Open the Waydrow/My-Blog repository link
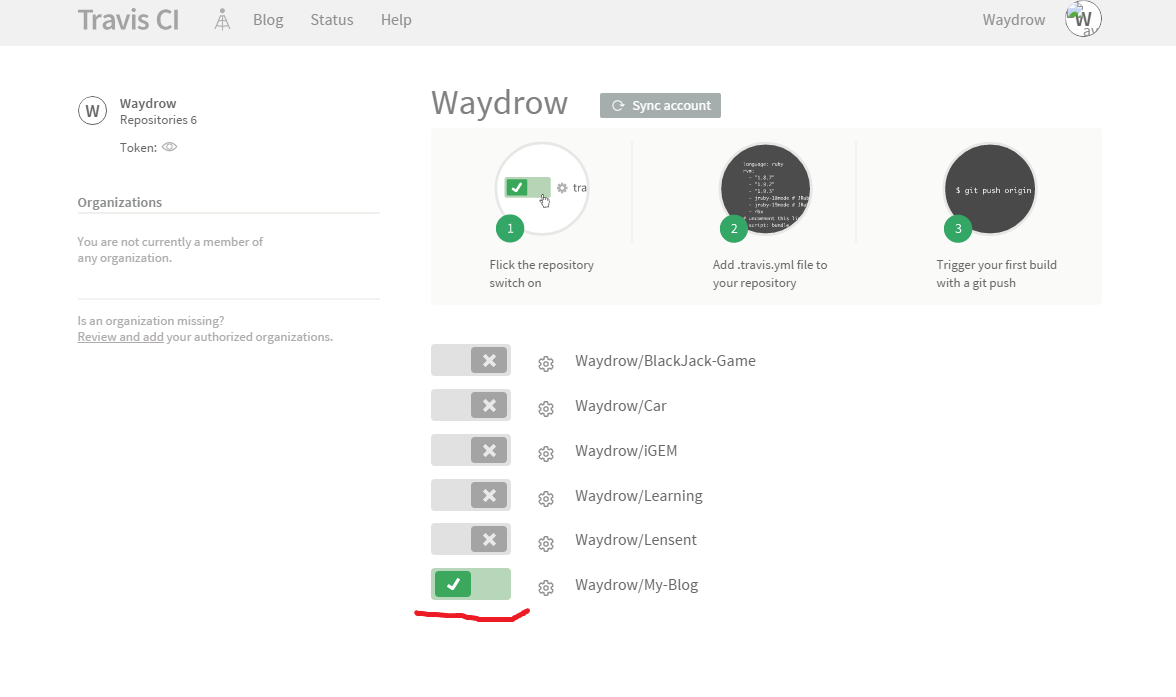The width and height of the screenshot is (1176, 697). (637, 585)
